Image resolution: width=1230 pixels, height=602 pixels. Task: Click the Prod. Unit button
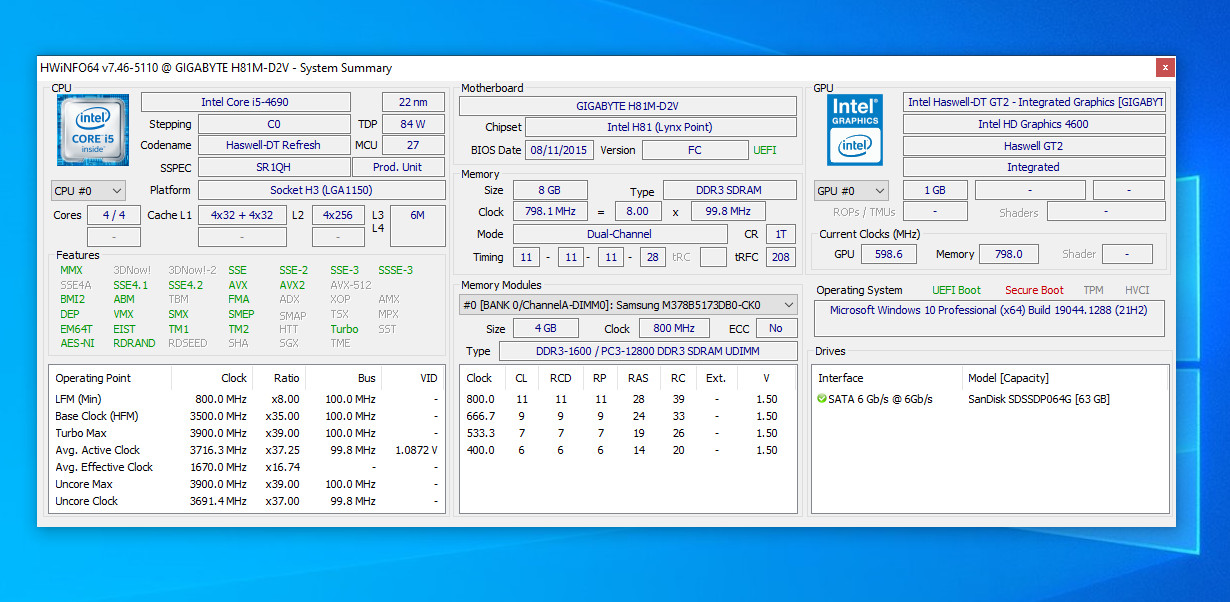pyautogui.click(x=397, y=167)
